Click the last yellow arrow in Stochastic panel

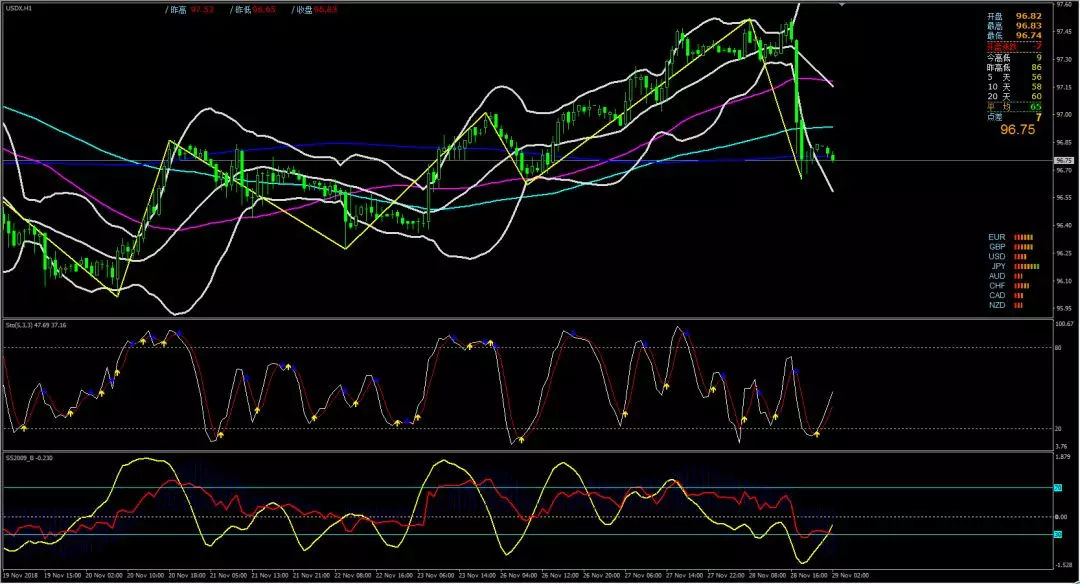(817, 434)
